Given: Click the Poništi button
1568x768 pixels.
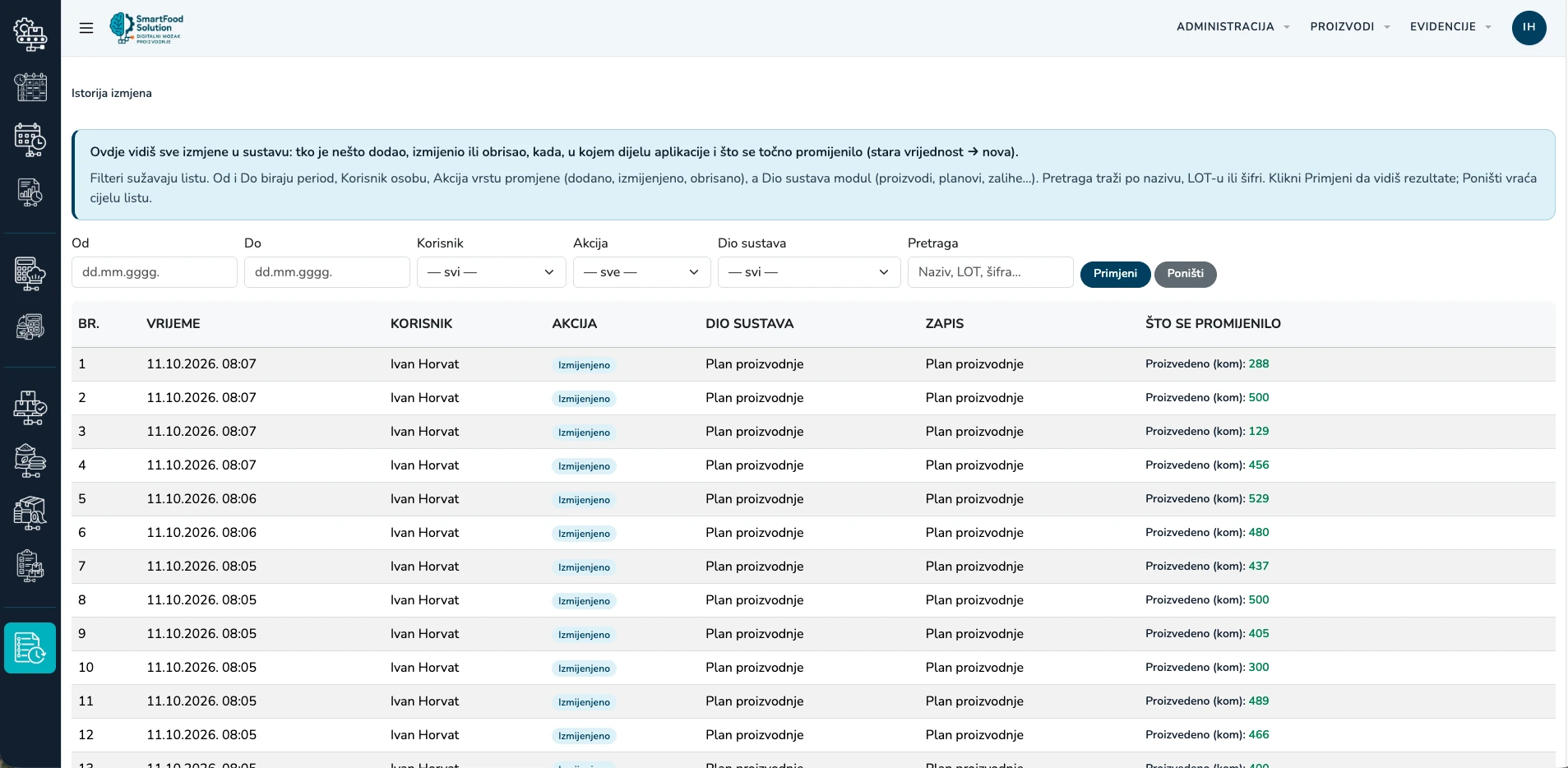Looking at the screenshot, I should (x=1185, y=274).
